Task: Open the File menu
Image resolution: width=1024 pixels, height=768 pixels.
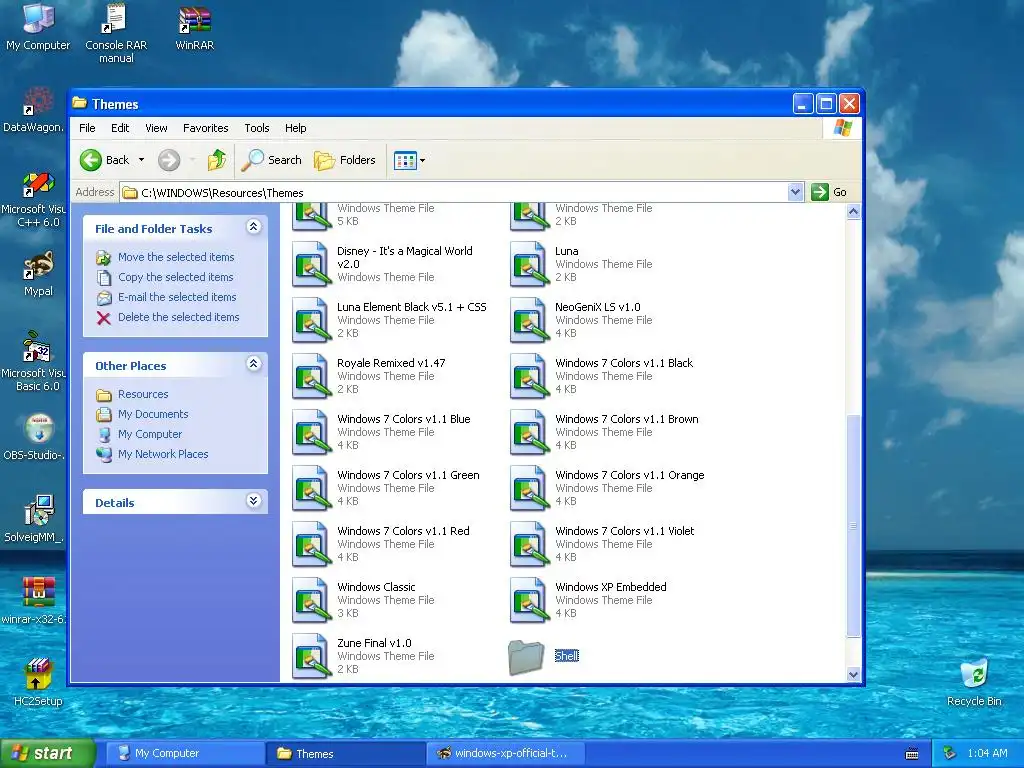Action: click(87, 128)
